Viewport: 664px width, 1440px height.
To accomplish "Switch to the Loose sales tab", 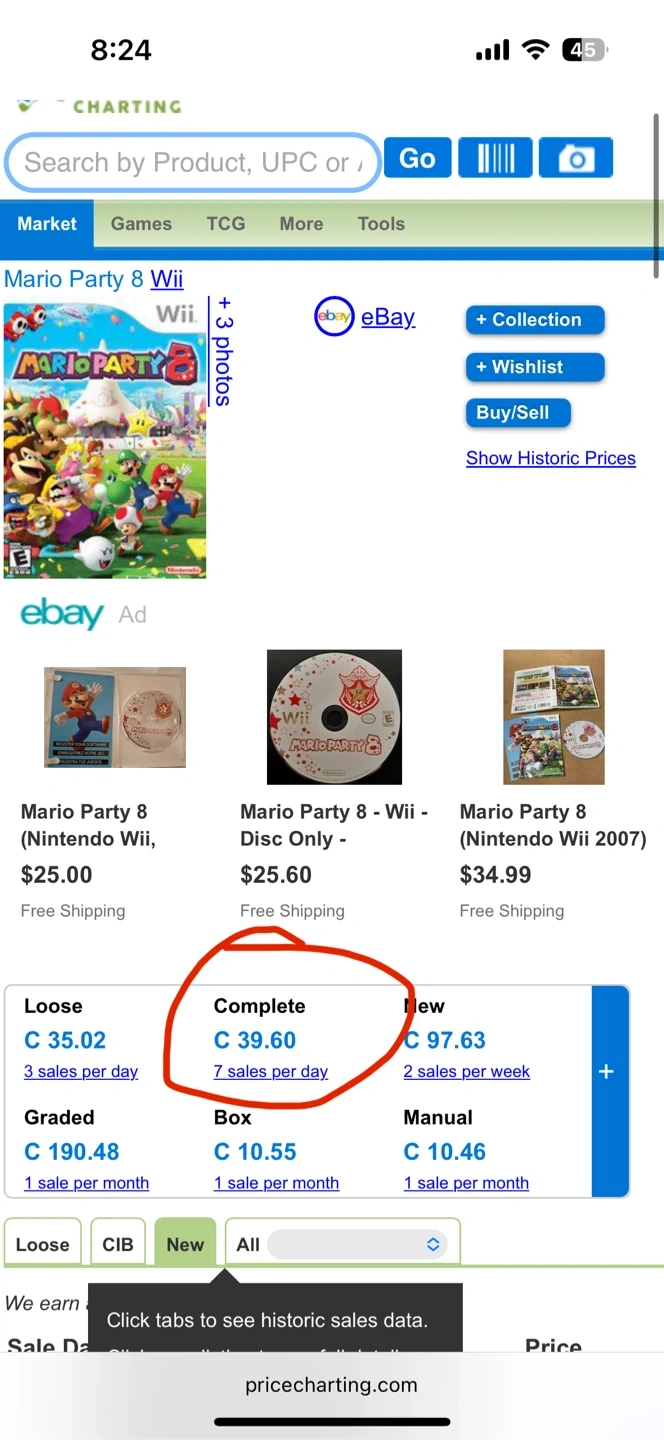I will 43,1245.
